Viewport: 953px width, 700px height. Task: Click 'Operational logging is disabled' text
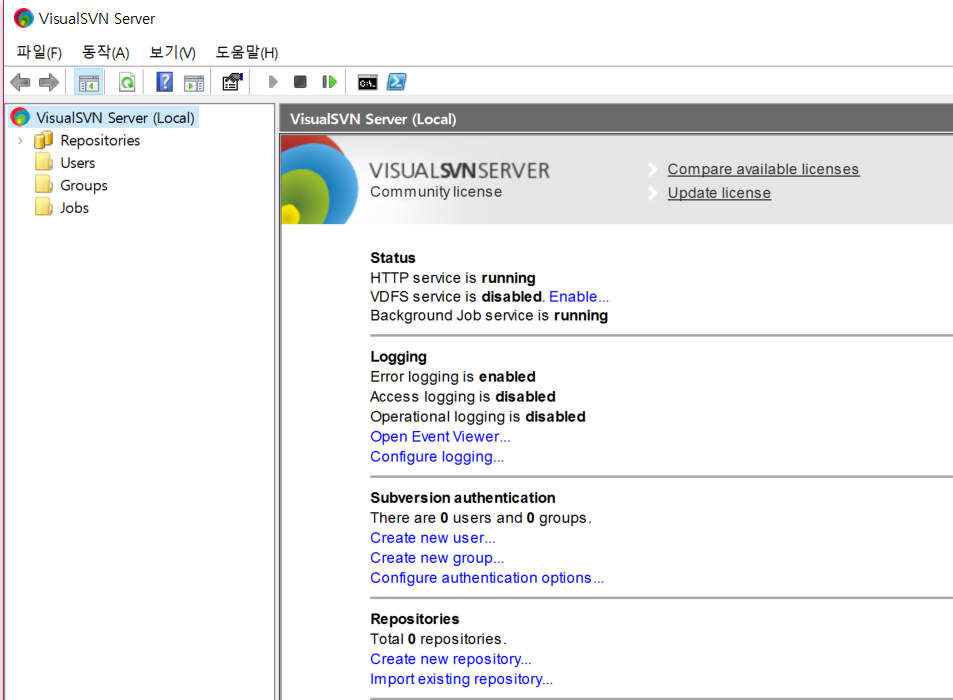click(x=478, y=417)
